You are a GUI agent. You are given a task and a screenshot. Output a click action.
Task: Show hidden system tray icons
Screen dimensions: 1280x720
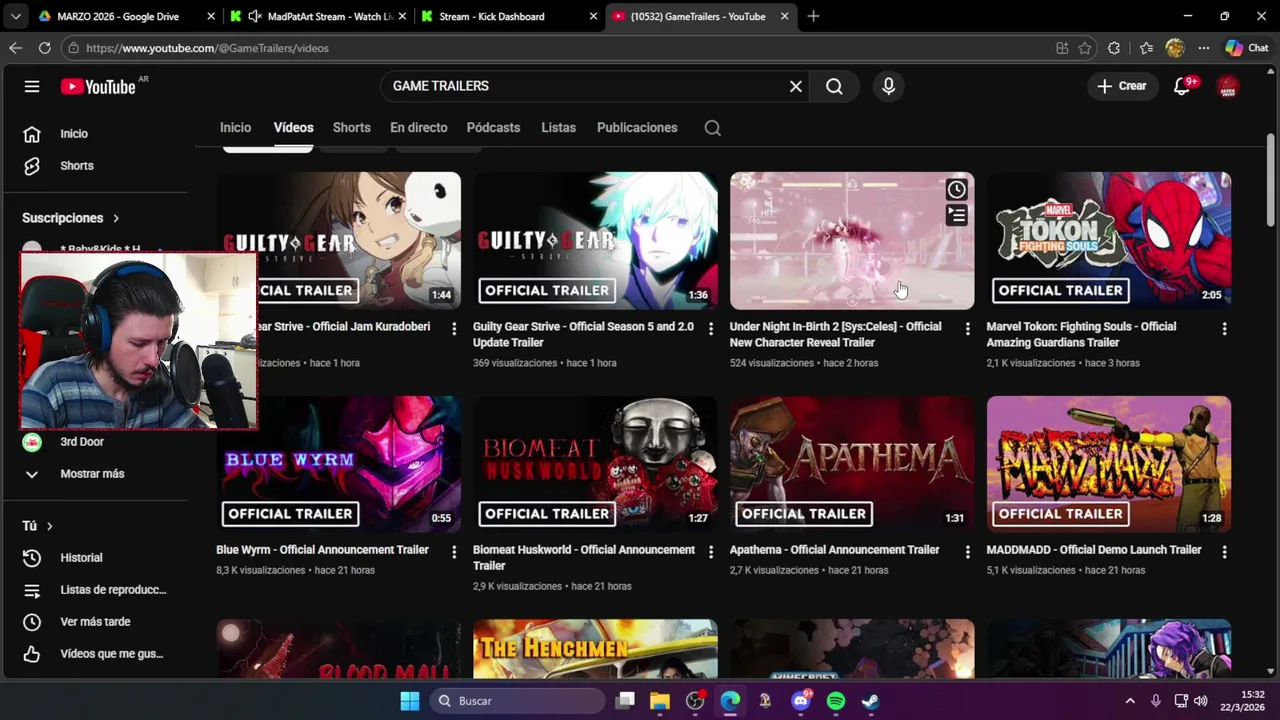(1130, 701)
